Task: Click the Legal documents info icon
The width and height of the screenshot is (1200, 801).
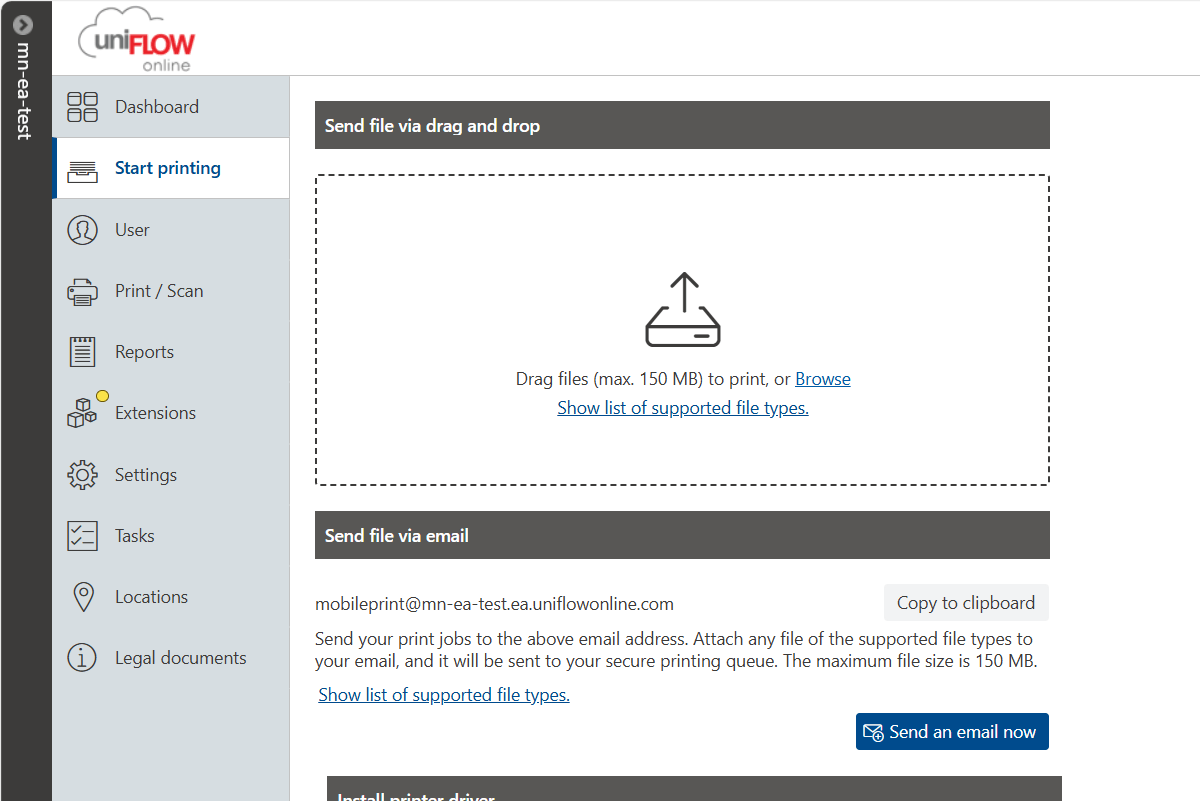Action: 82,658
